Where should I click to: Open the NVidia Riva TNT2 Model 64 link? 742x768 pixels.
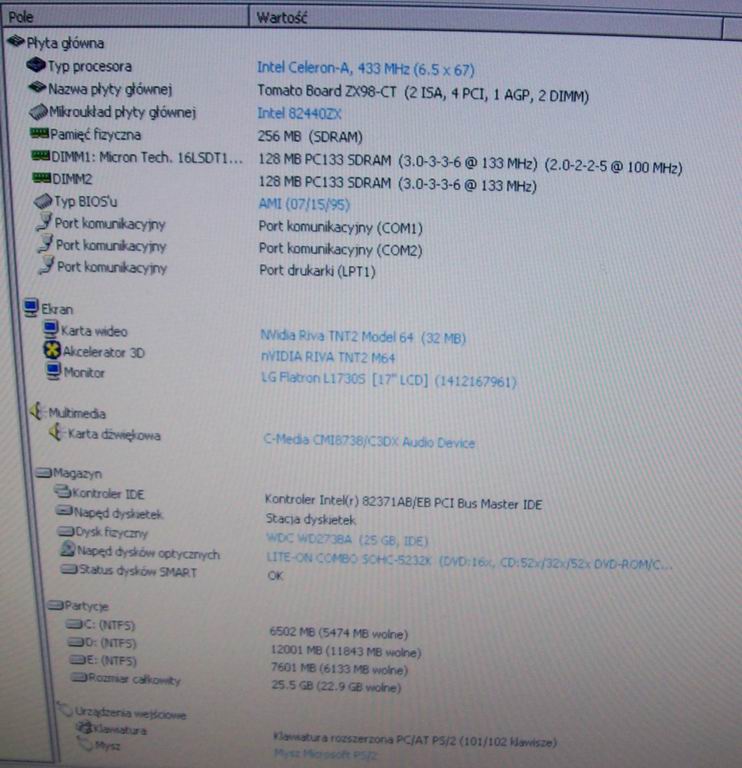point(363,337)
